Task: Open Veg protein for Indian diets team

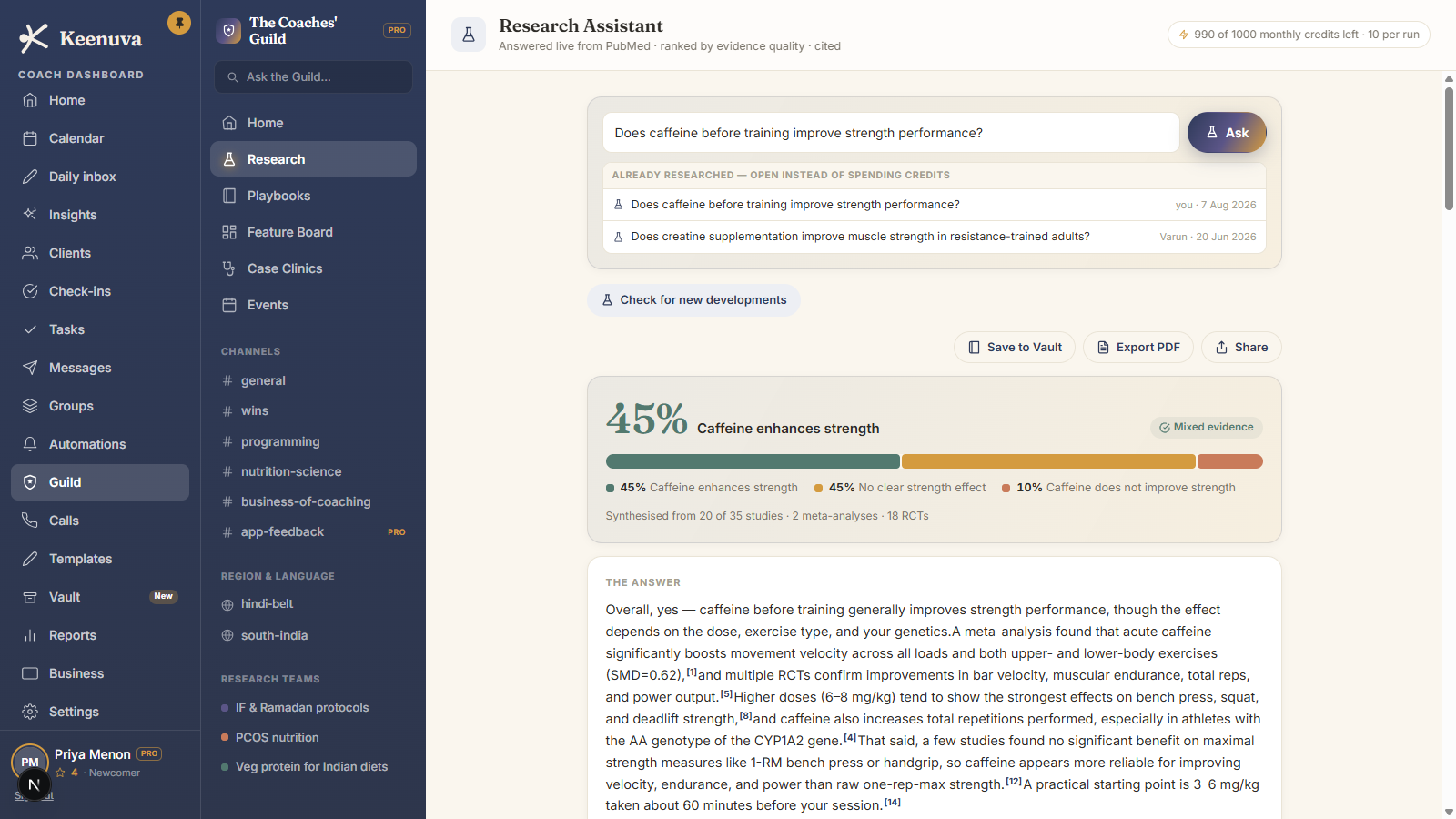Action: coord(313,767)
